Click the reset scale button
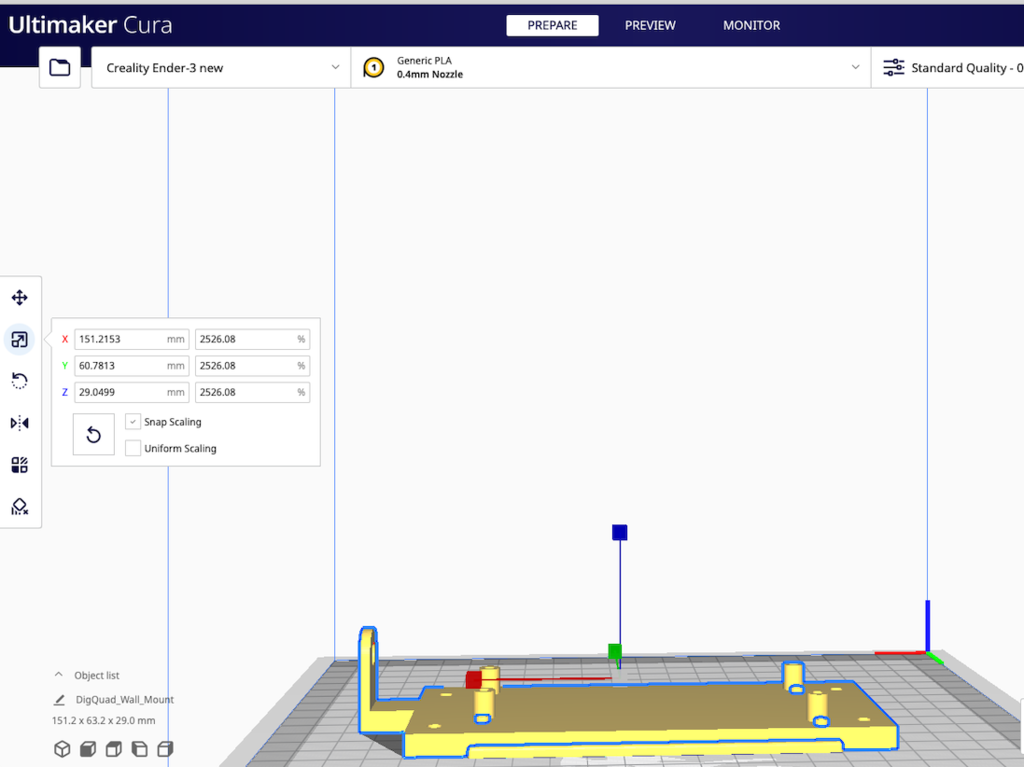 pos(94,435)
